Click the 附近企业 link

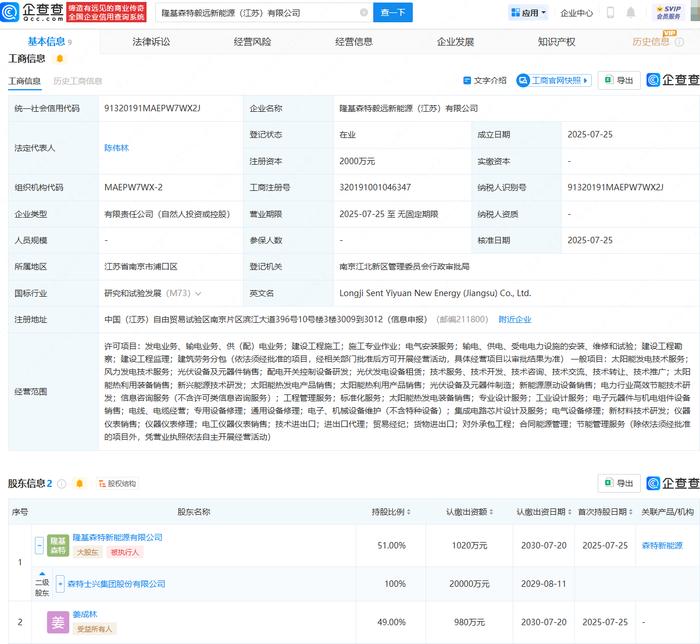515,320
